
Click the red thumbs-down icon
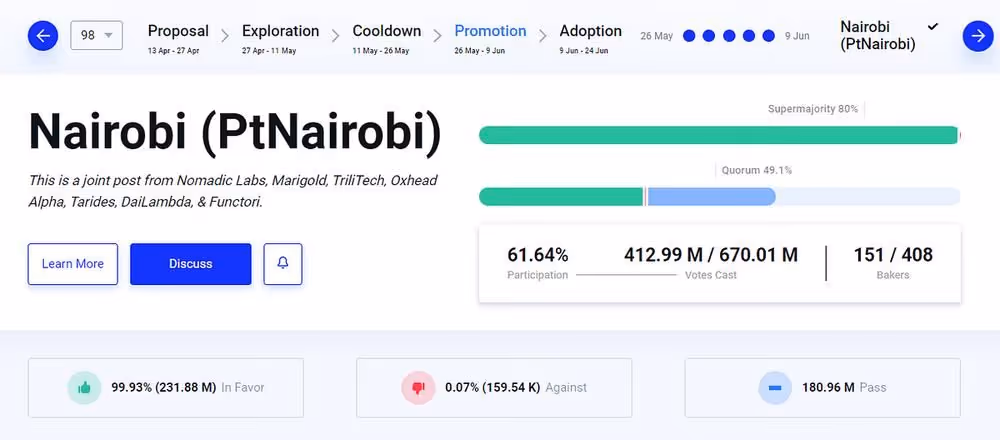point(418,388)
